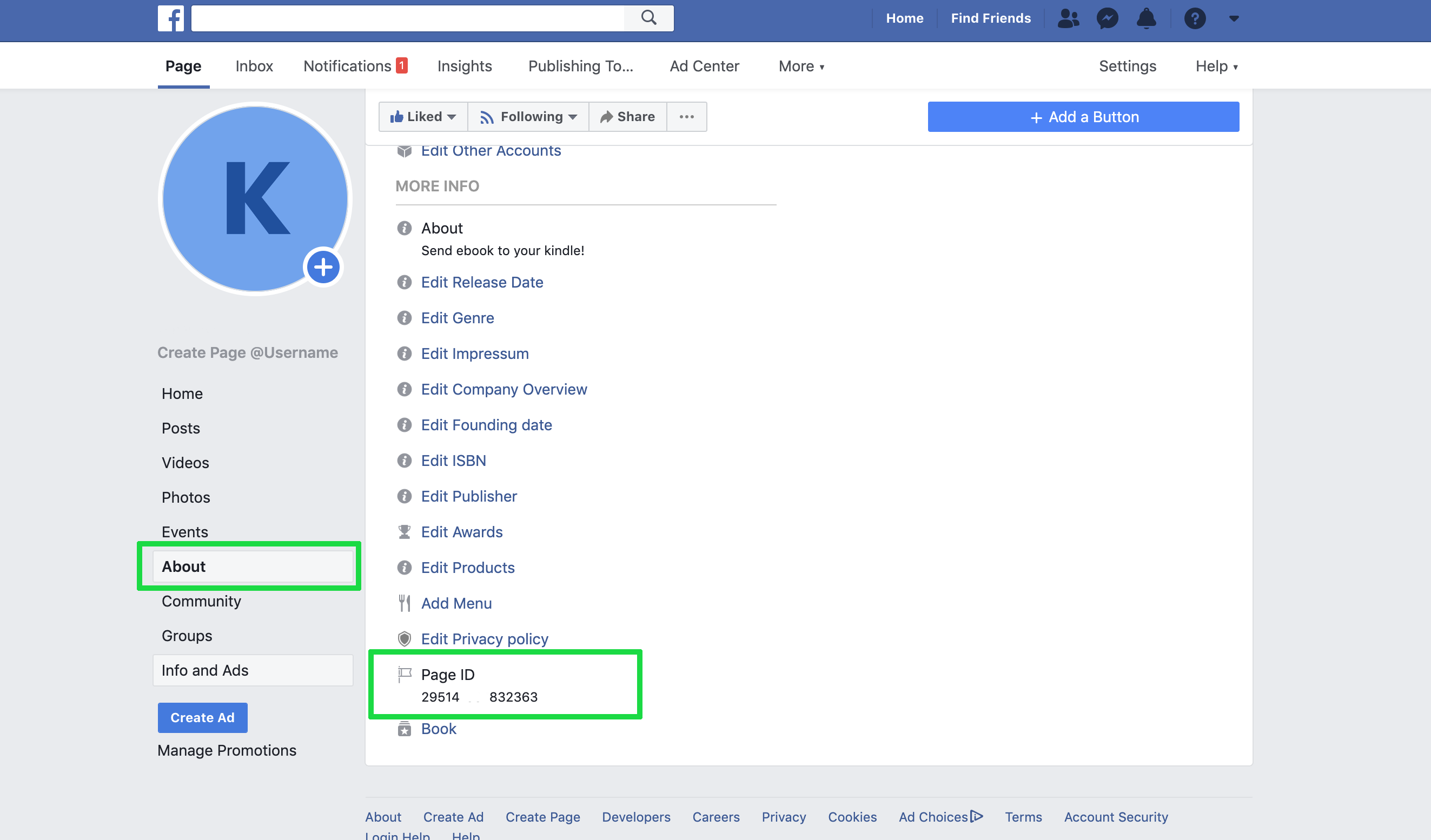Click Edit Company Overview link
The height and width of the screenshot is (840, 1431).
[x=504, y=389]
